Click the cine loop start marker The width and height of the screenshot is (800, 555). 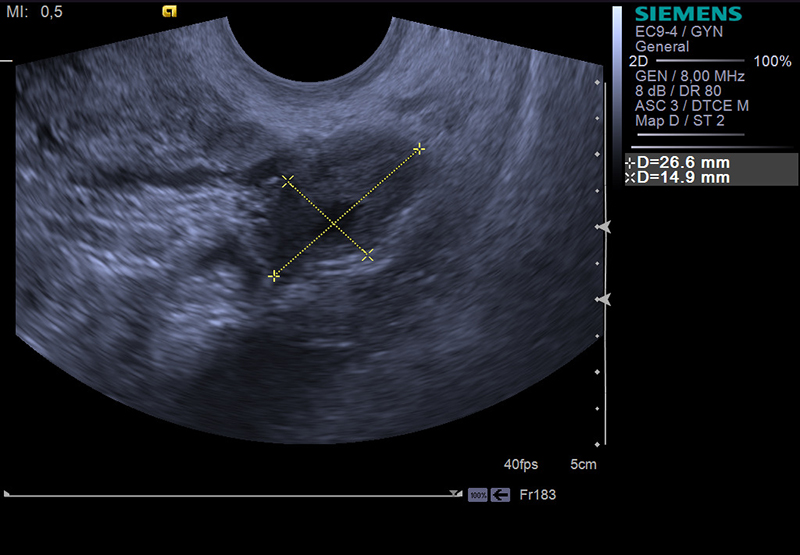point(7,493)
